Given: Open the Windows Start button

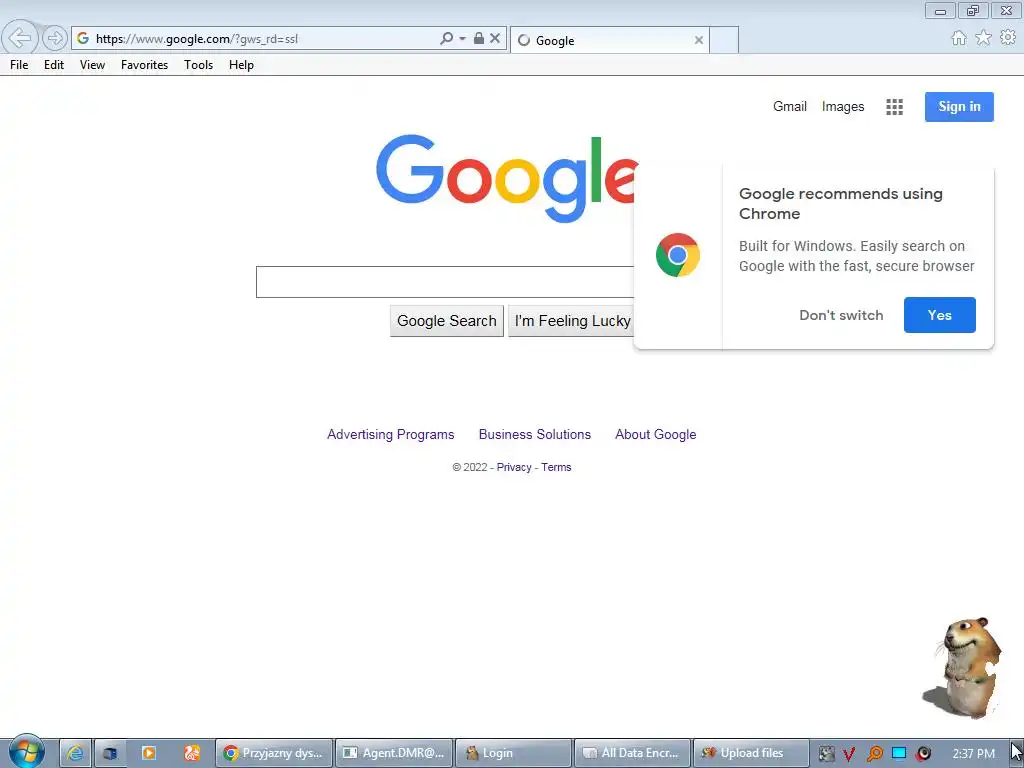Looking at the screenshot, I should (27, 752).
